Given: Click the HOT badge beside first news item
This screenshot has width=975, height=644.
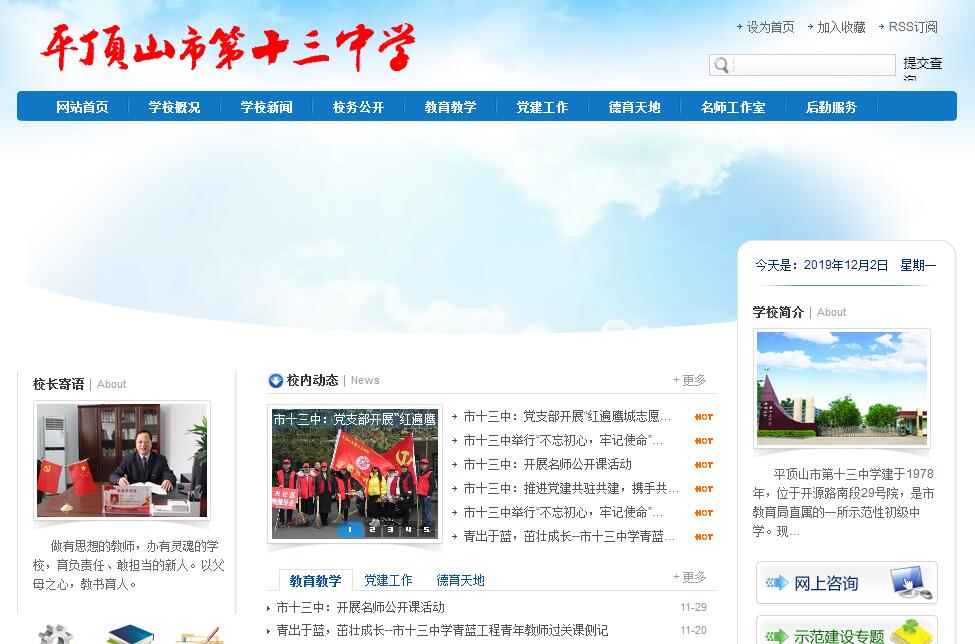Looking at the screenshot, I should click(x=704, y=417).
